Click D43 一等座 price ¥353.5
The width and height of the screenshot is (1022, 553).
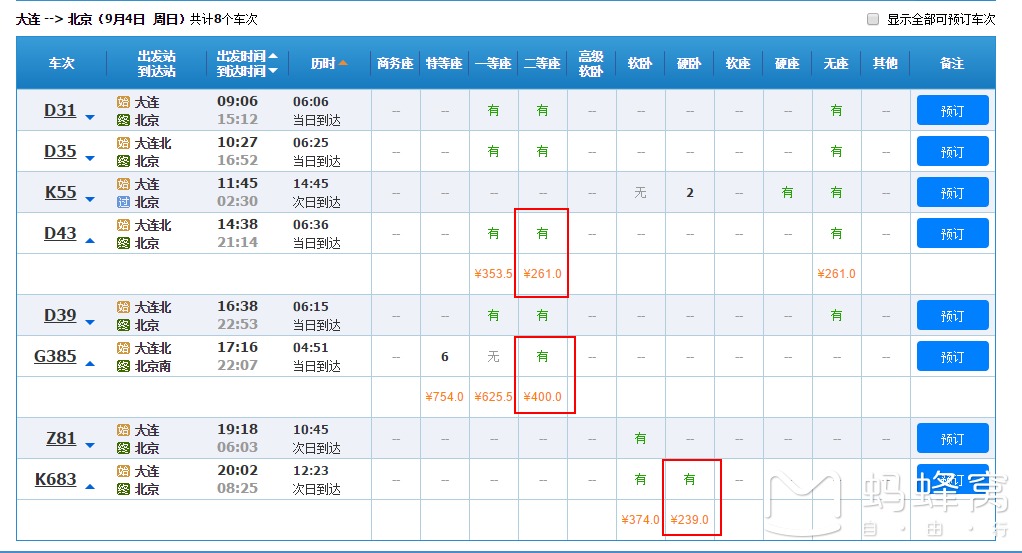493,274
